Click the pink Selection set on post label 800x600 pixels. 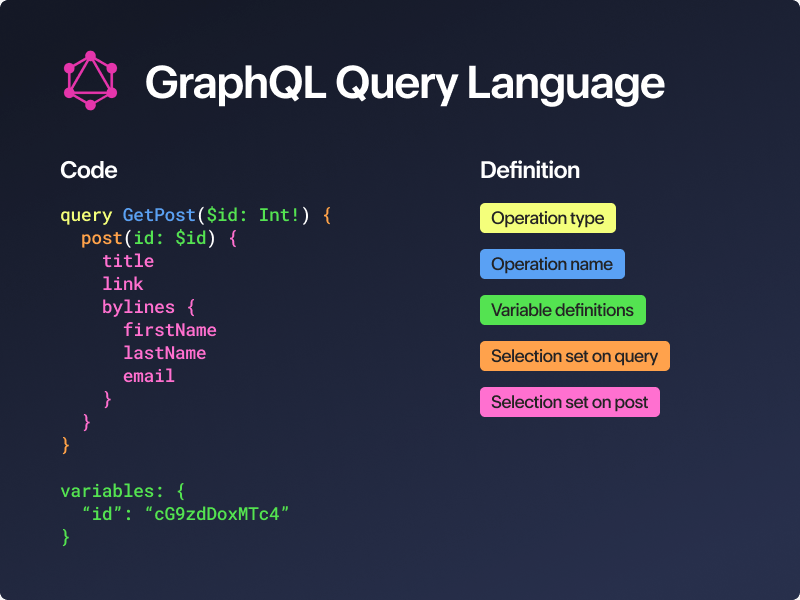569,402
